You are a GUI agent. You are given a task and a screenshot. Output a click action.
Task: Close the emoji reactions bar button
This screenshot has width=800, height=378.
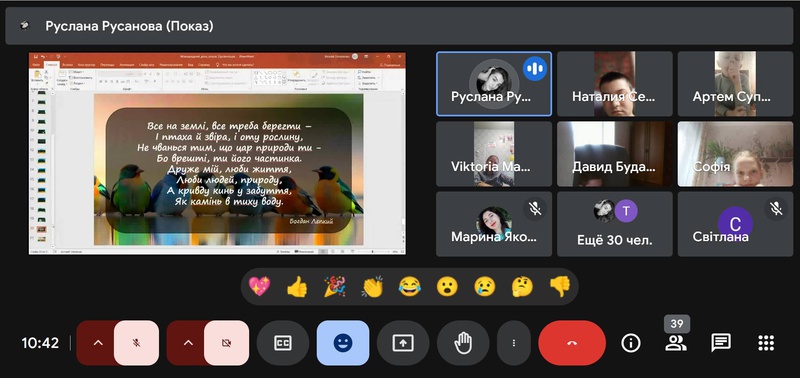[x=343, y=343]
